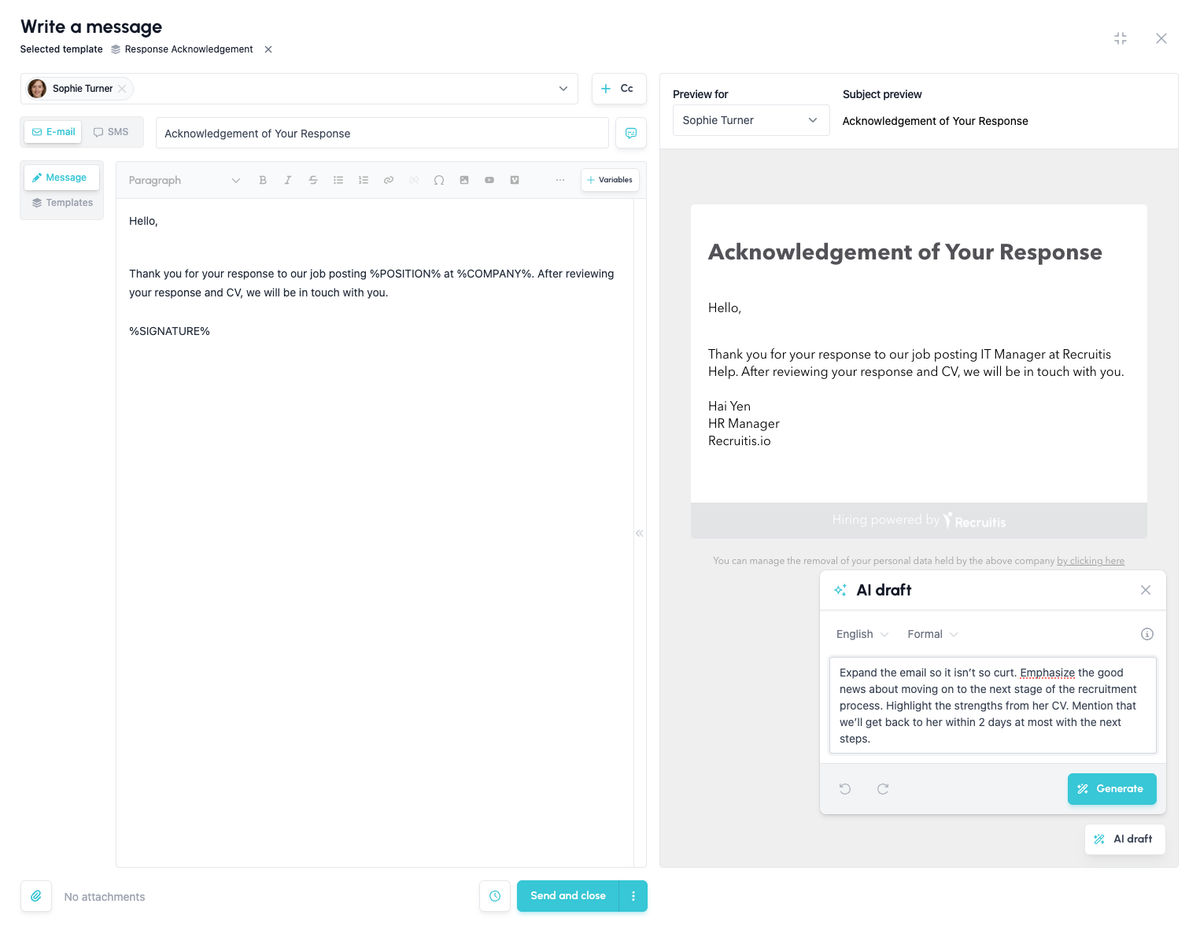Close the AI draft panel
The width and height of the screenshot is (1200, 932).
coord(1146,590)
